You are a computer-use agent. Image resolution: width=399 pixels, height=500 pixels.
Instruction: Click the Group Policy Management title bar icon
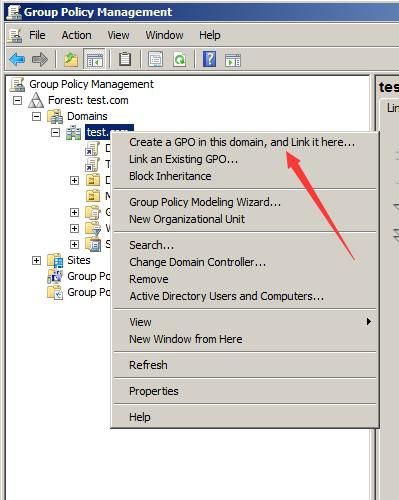[14, 12]
